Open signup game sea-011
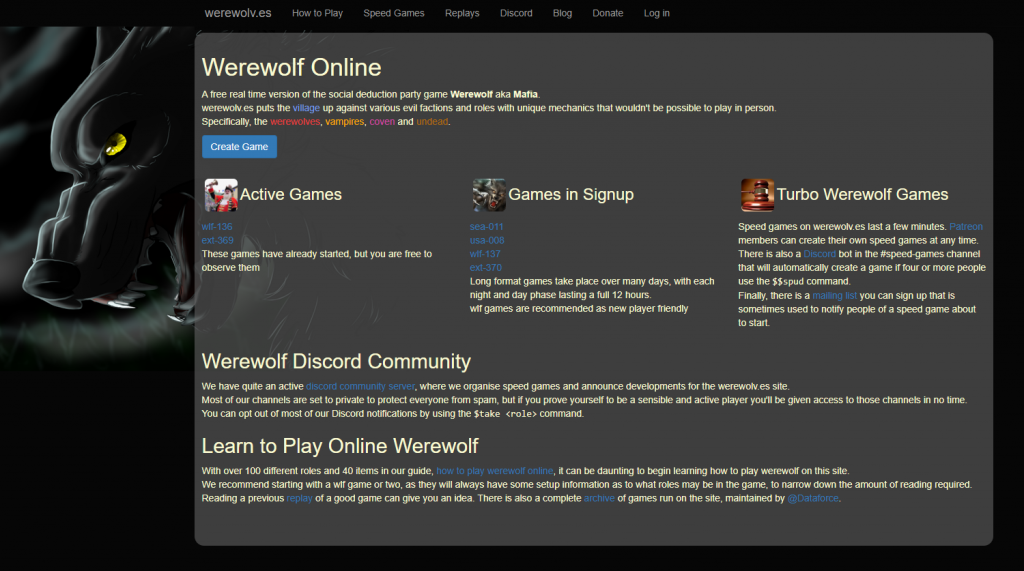 (487, 227)
